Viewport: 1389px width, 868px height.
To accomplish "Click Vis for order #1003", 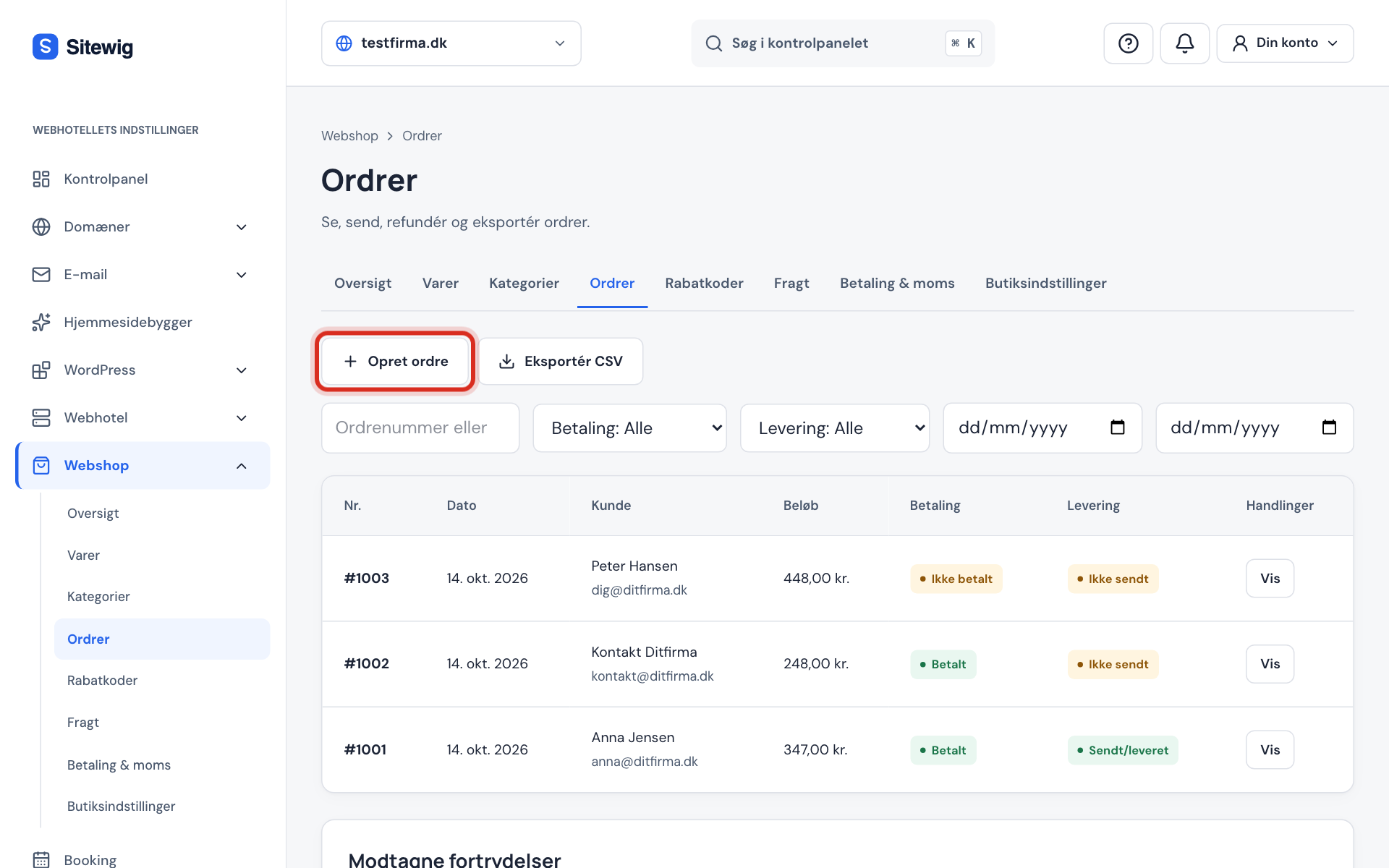I will tap(1270, 578).
